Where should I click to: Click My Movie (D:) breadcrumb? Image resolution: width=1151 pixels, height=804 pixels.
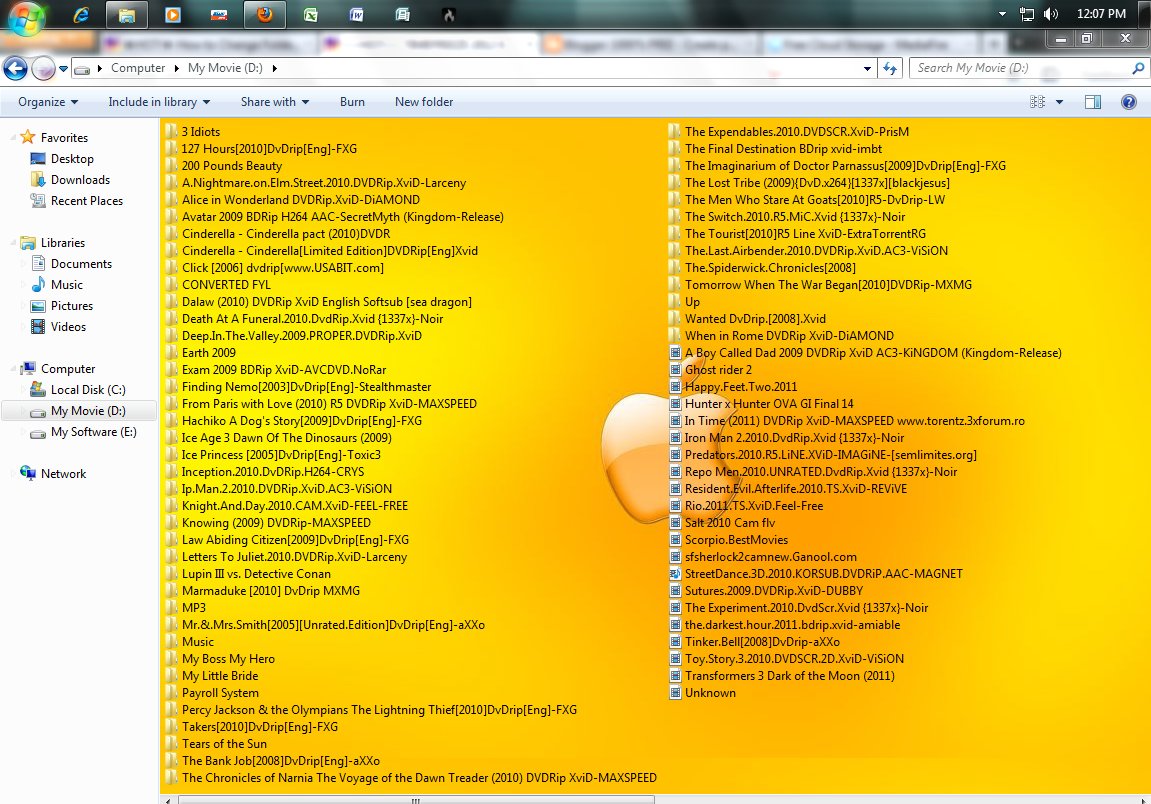coord(225,68)
